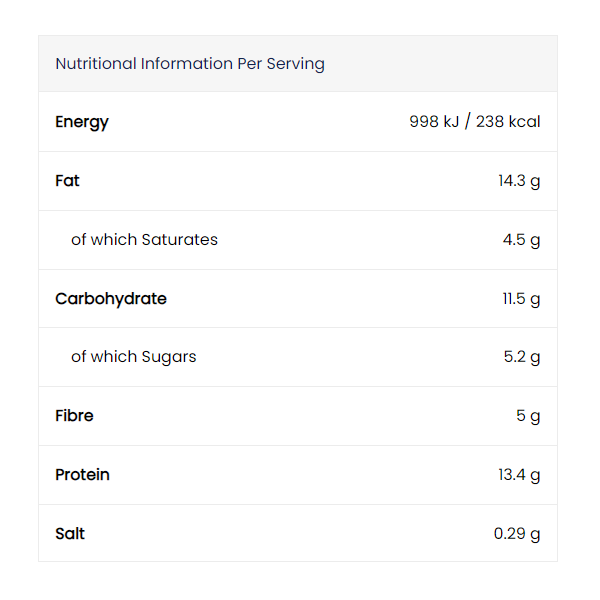
Task: Select the Protein row label
Action: tap(82, 475)
